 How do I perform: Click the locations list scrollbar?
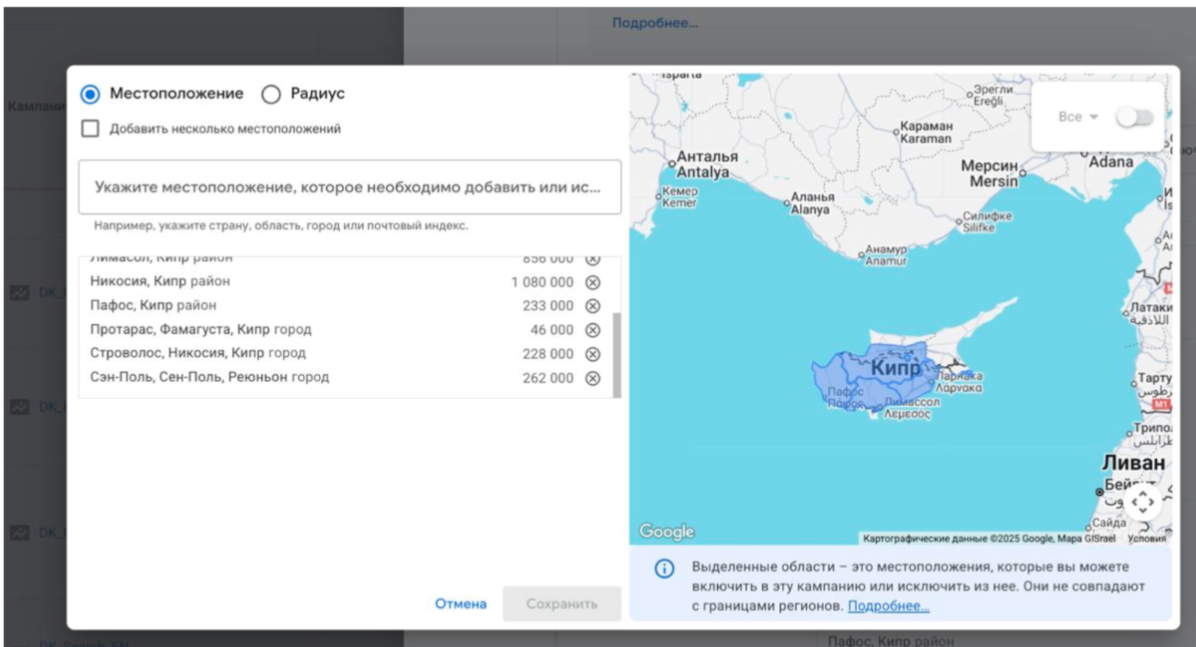pos(616,353)
